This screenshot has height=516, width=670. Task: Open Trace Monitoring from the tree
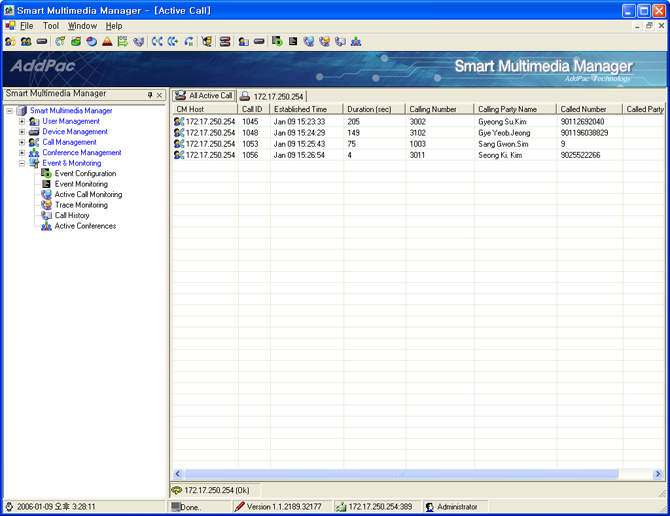click(x=80, y=205)
